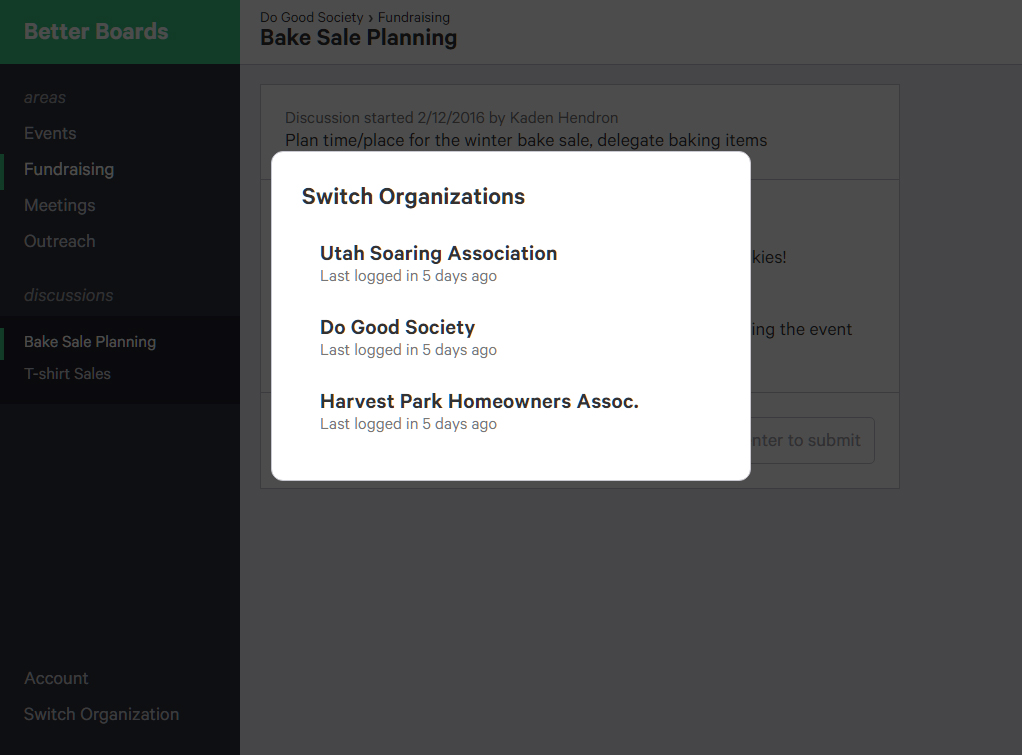
Task: Go to the Outreach area
Action: pyautogui.click(x=59, y=241)
